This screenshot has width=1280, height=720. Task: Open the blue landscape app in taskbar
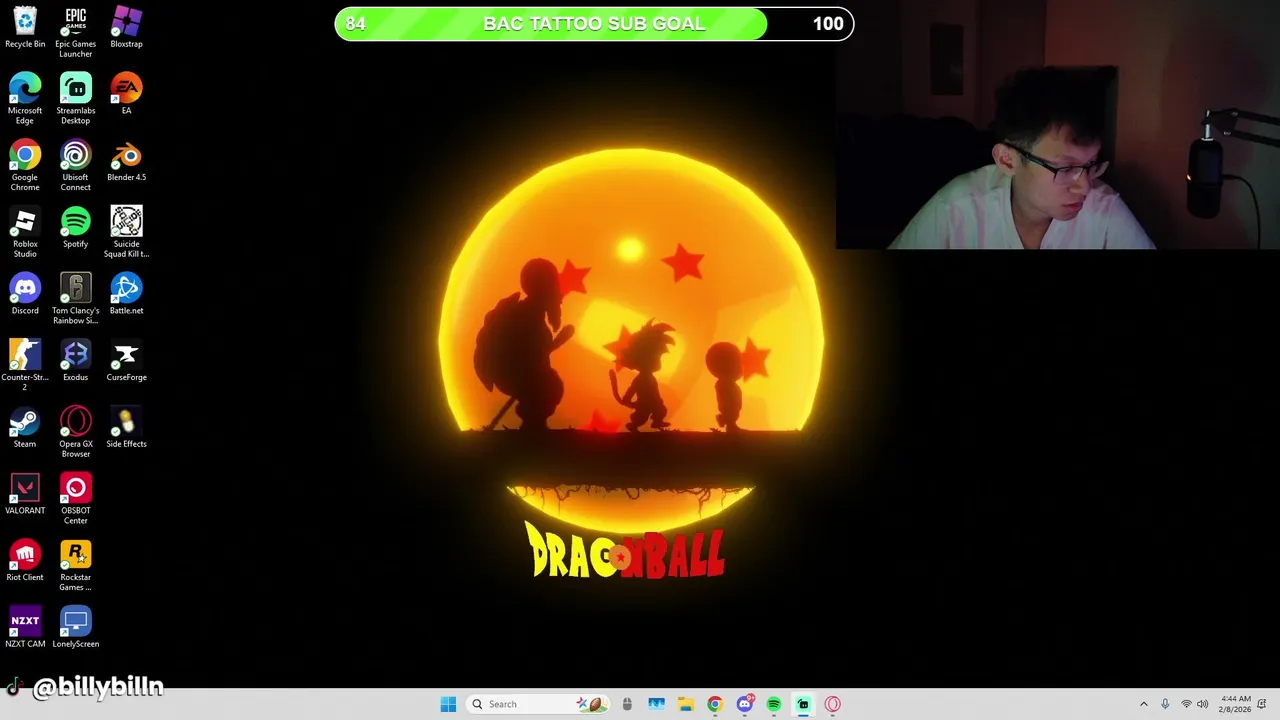click(656, 704)
